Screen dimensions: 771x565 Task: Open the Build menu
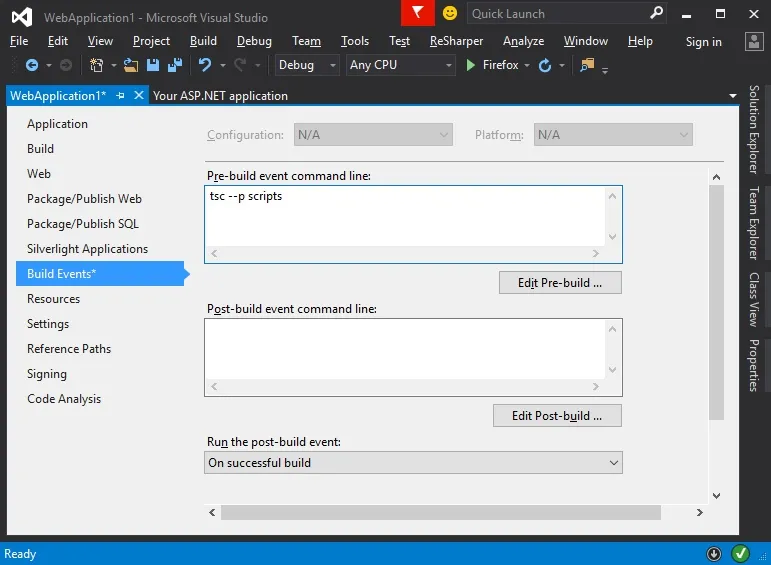click(x=203, y=41)
